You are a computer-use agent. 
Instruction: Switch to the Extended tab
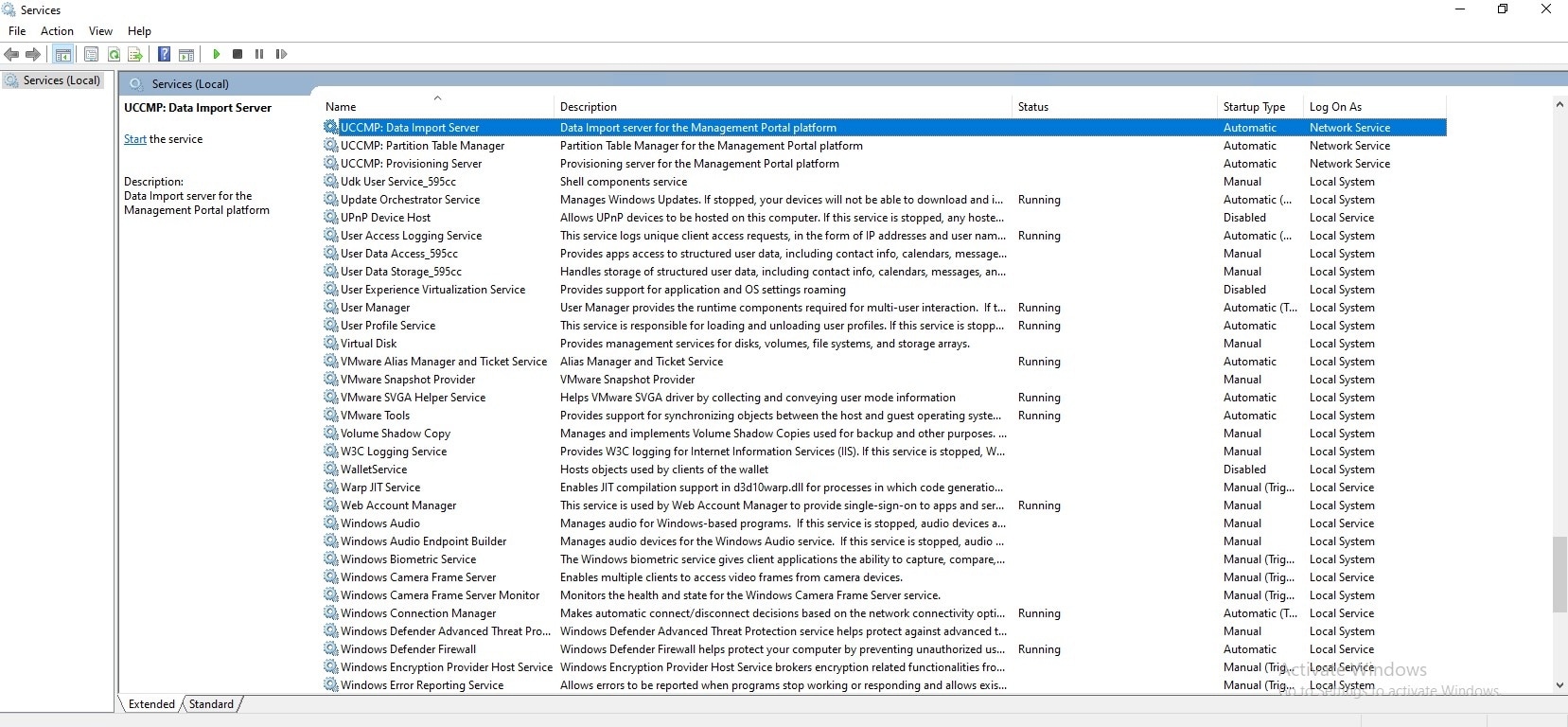151,704
